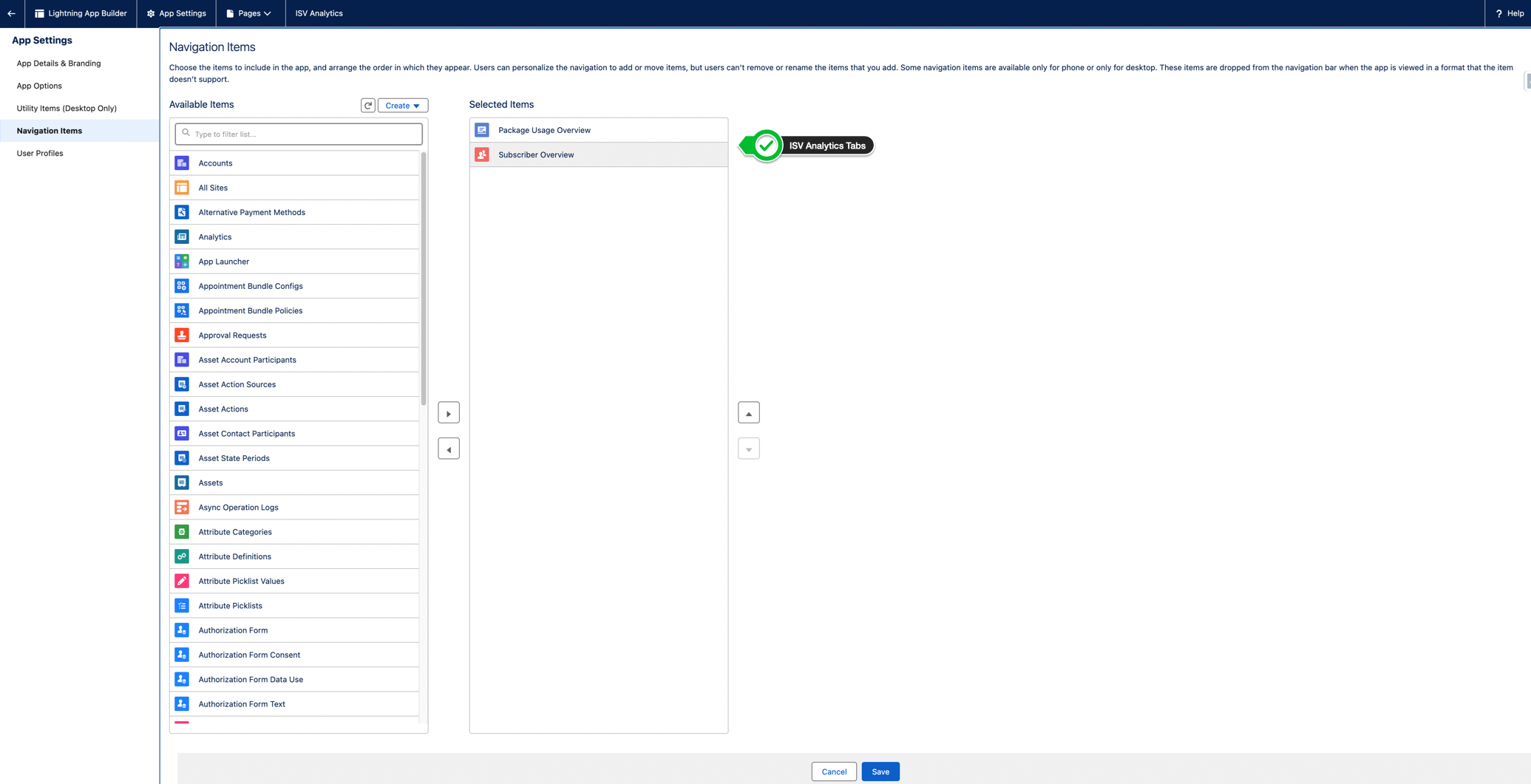Click the back arrow icon

coord(11,13)
